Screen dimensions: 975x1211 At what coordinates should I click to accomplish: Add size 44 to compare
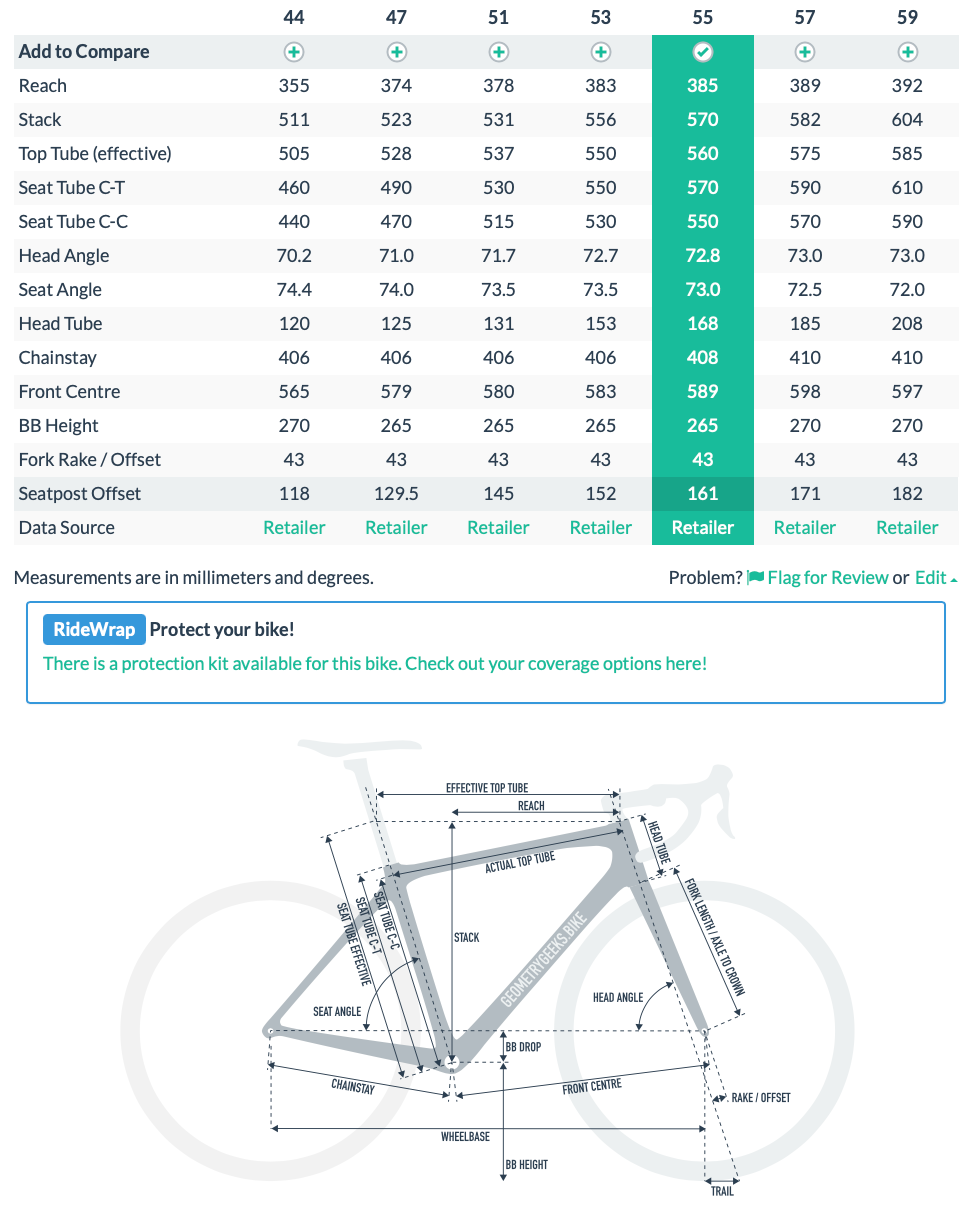point(294,52)
